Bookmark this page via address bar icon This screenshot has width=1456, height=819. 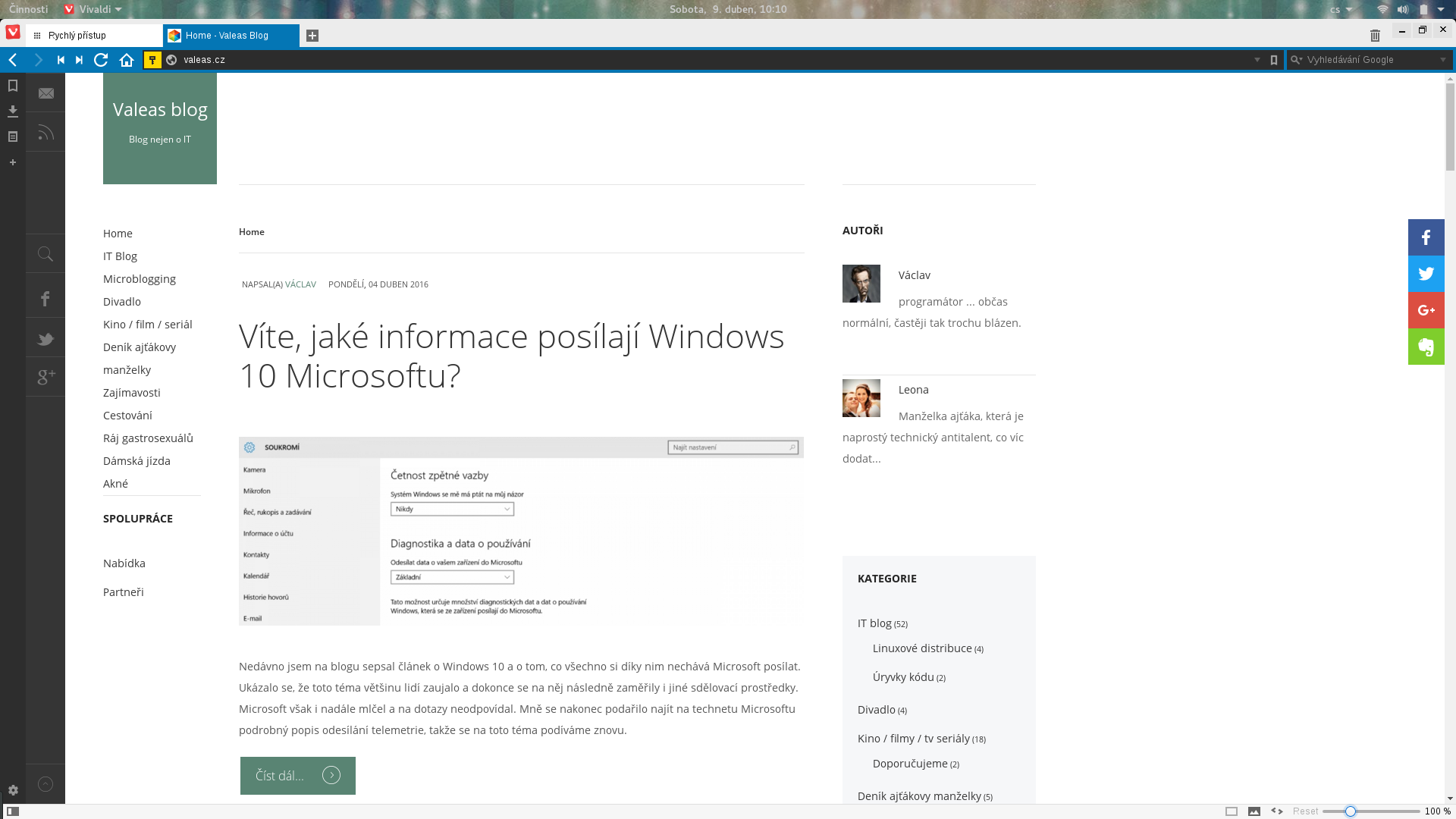tap(1274, 60)
